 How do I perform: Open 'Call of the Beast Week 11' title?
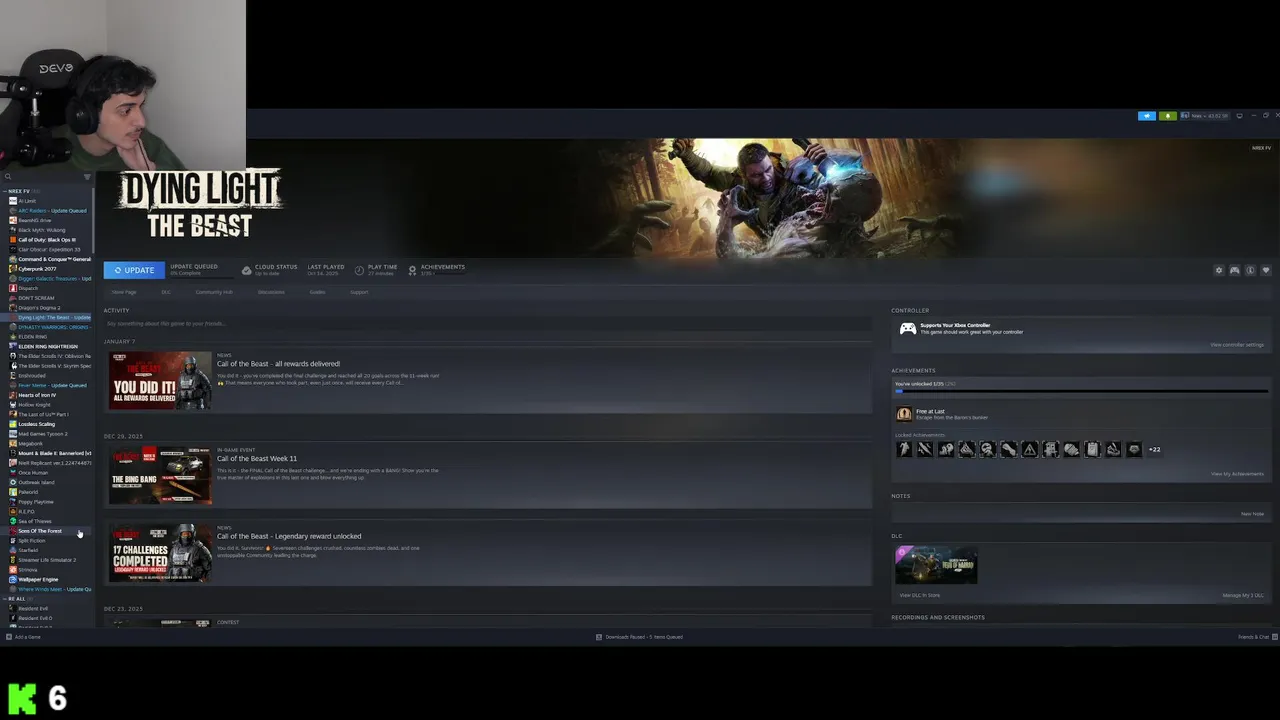pos(257,459)
